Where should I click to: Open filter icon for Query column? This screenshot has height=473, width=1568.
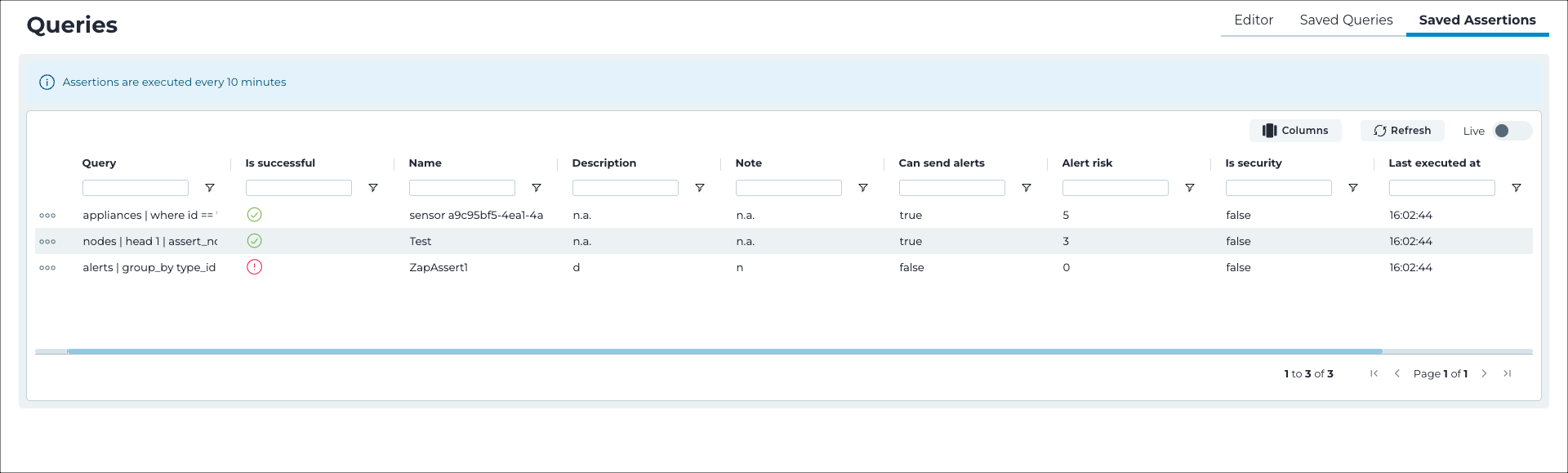click(x=210, y=188)
